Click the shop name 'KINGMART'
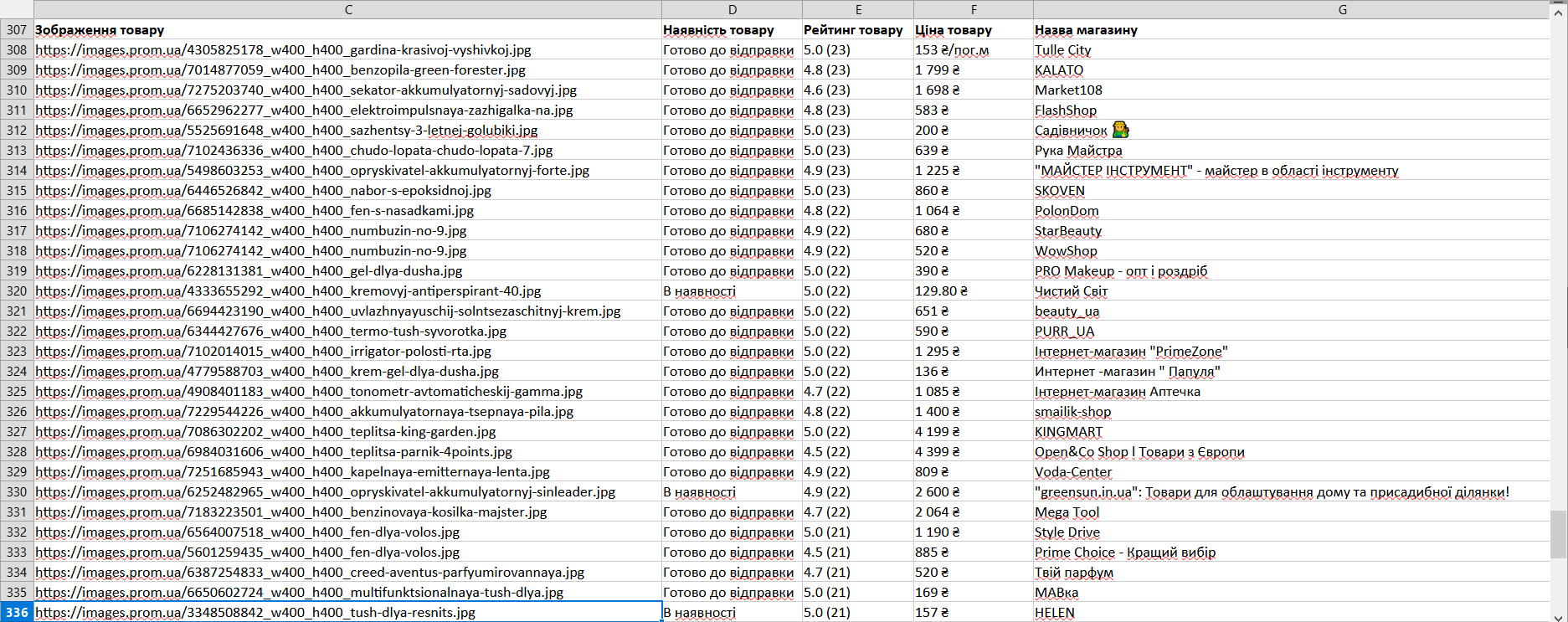 [x=1068, y=431]
